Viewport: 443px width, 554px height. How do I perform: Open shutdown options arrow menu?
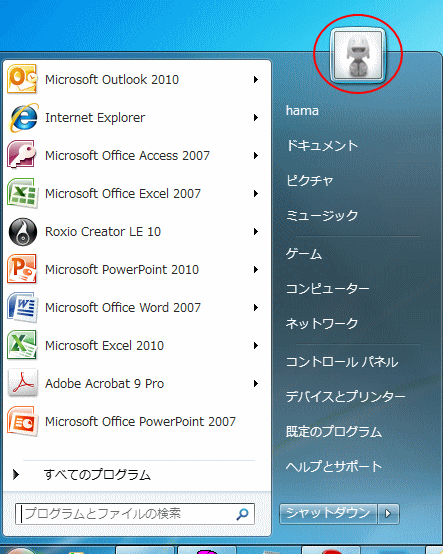tap(388, 513)
